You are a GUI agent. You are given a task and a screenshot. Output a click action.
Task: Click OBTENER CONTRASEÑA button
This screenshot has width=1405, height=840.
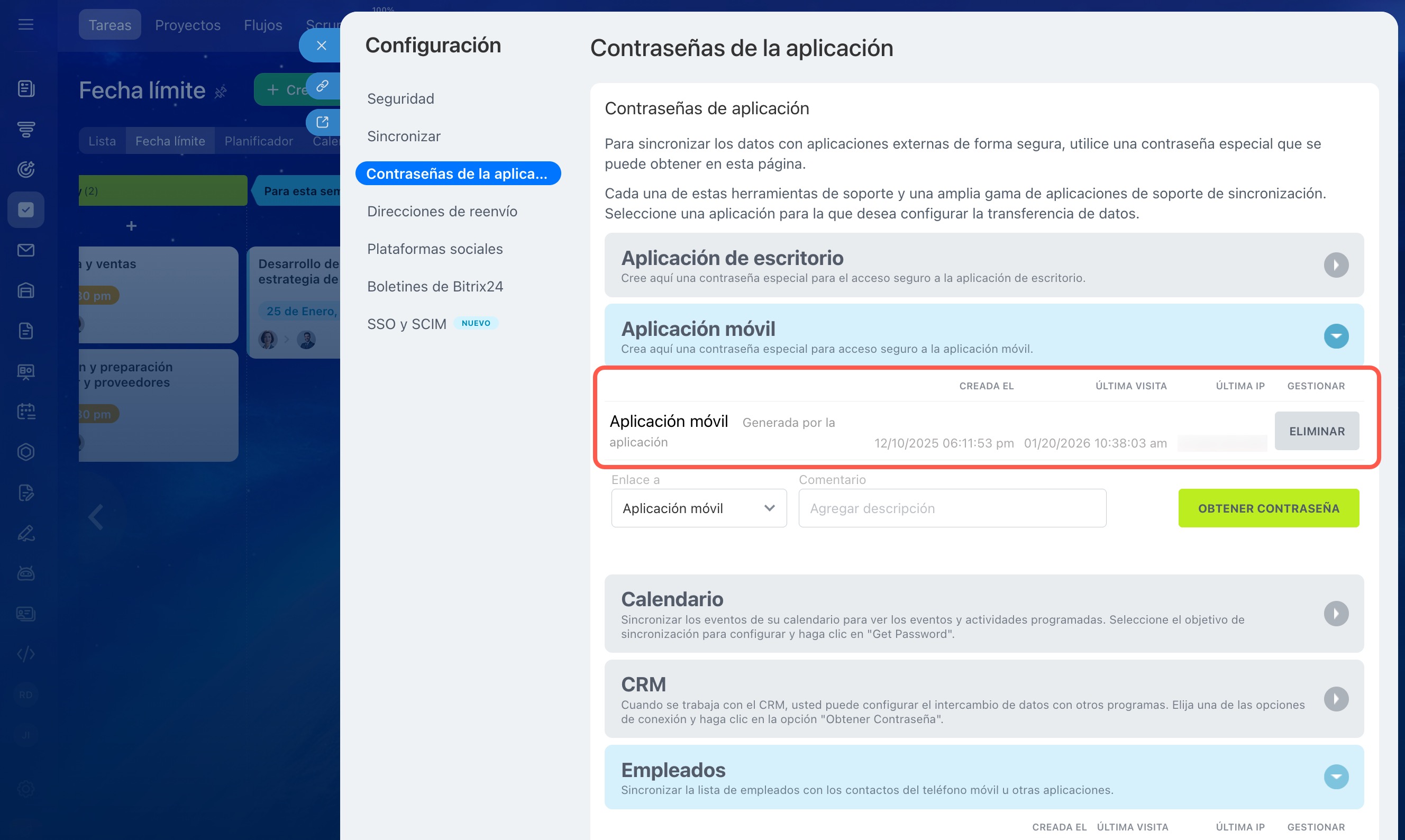[x=1268, y=508]
